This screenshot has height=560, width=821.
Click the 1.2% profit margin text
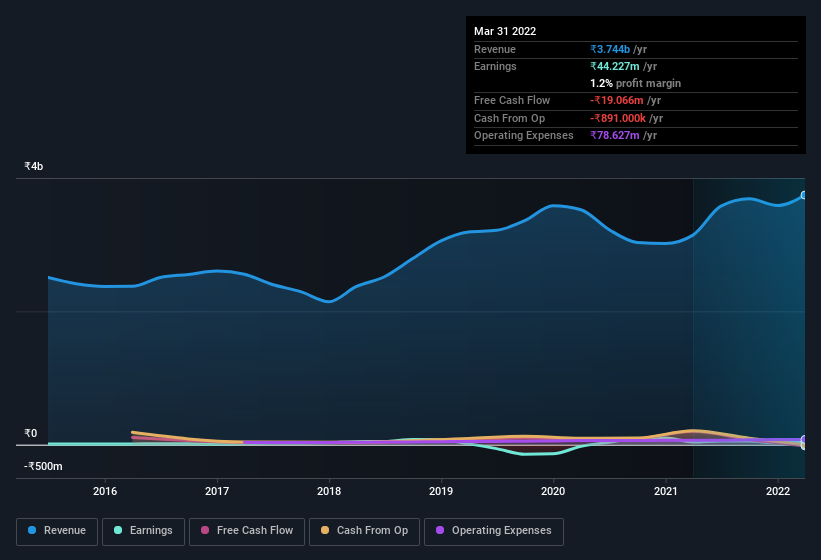click(636, 83)
